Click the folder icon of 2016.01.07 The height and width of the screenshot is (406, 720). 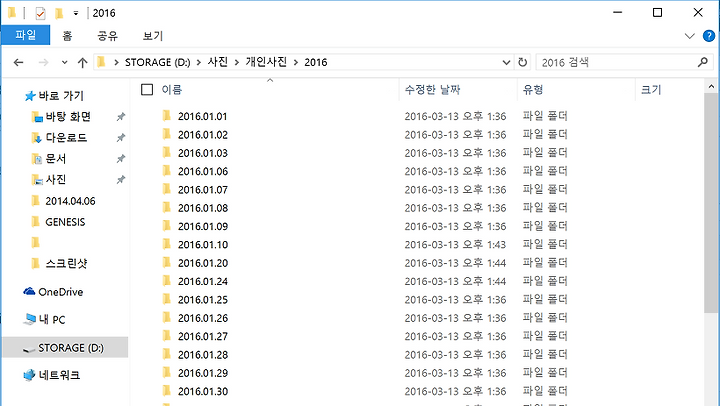click(167, 189)
